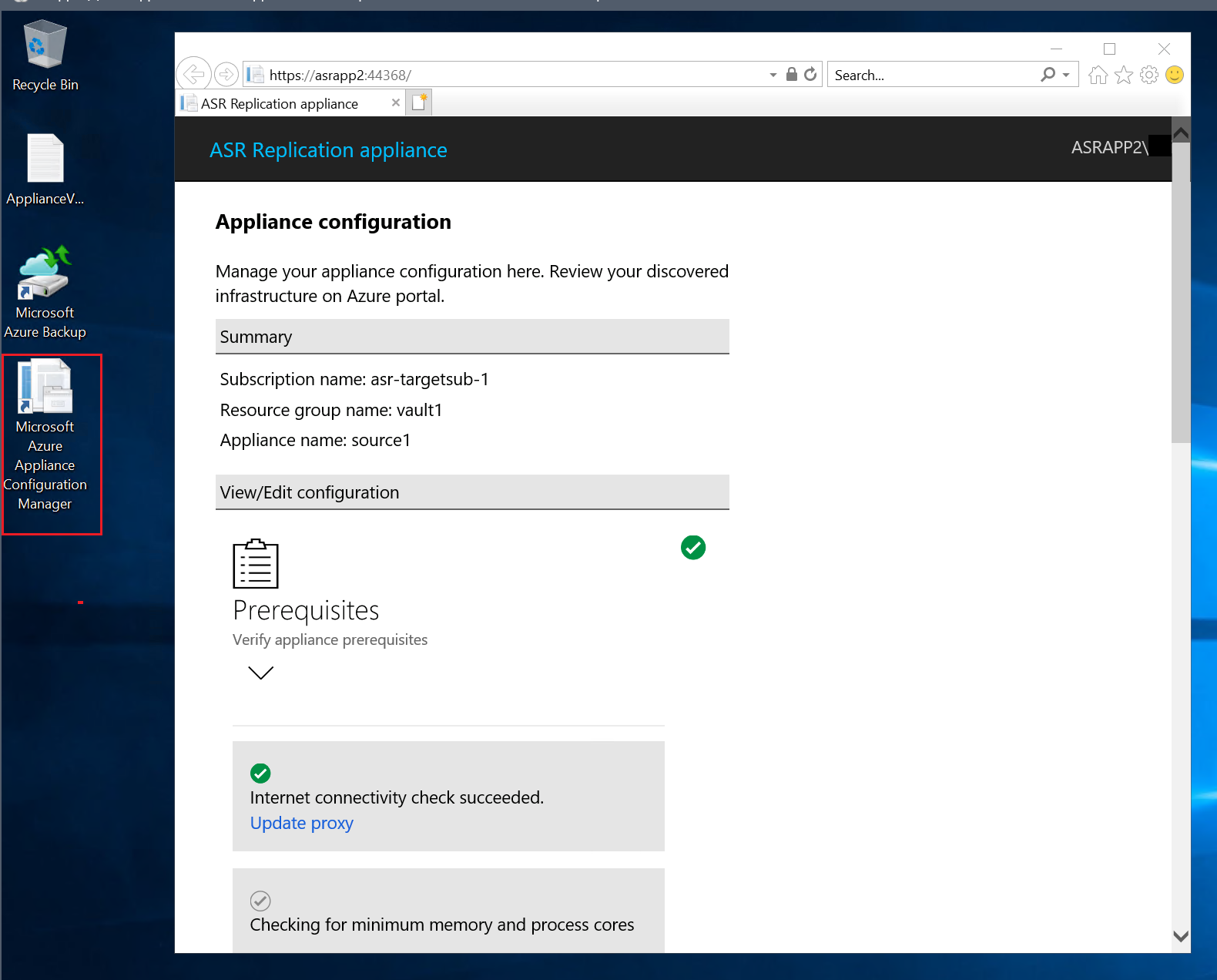Click the ASR Replication appliance header title
This screenshot has height=980, width=1217.
[328, 150]
